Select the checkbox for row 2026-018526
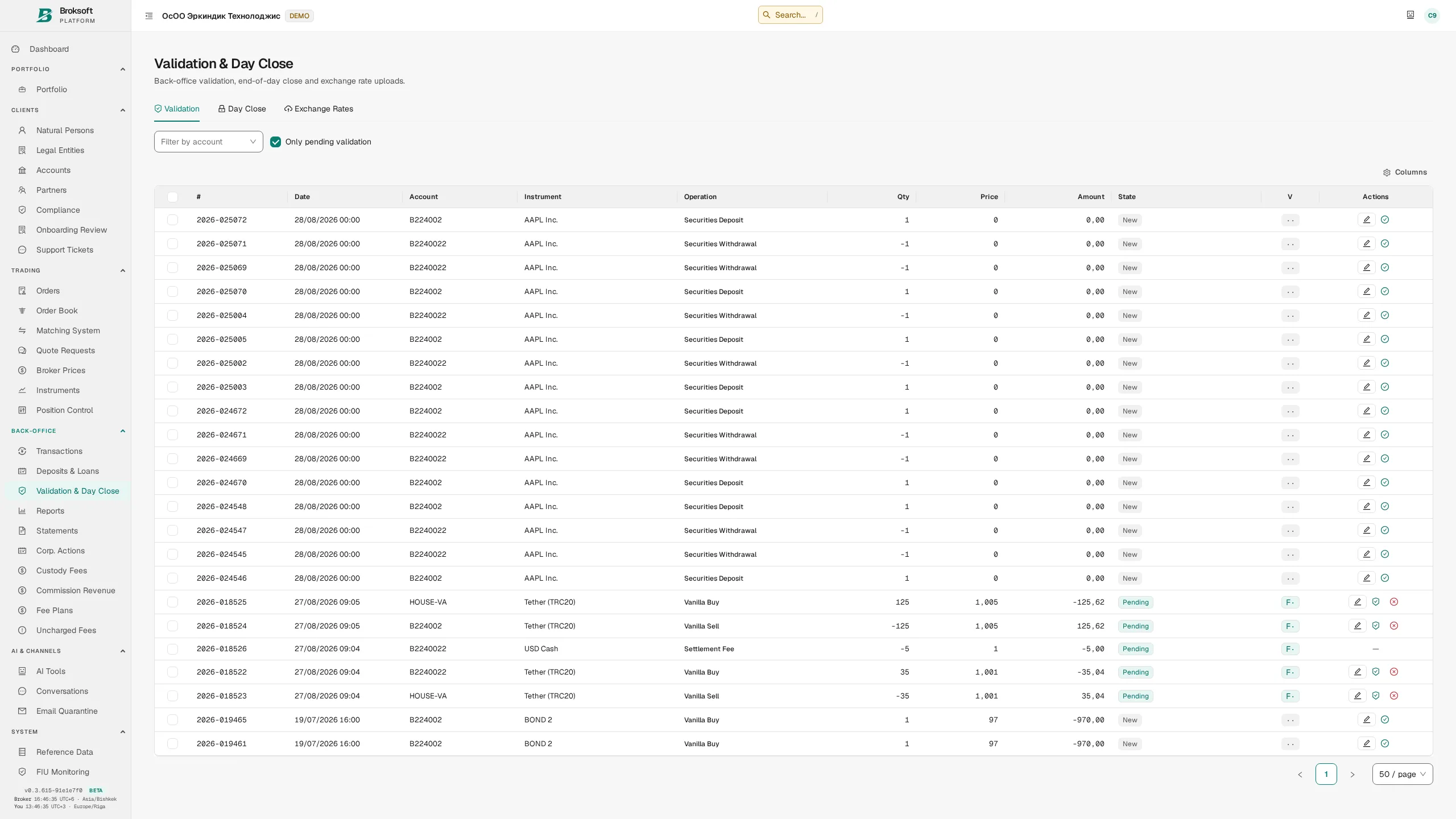1456x819 pixels. coord(172,649)
